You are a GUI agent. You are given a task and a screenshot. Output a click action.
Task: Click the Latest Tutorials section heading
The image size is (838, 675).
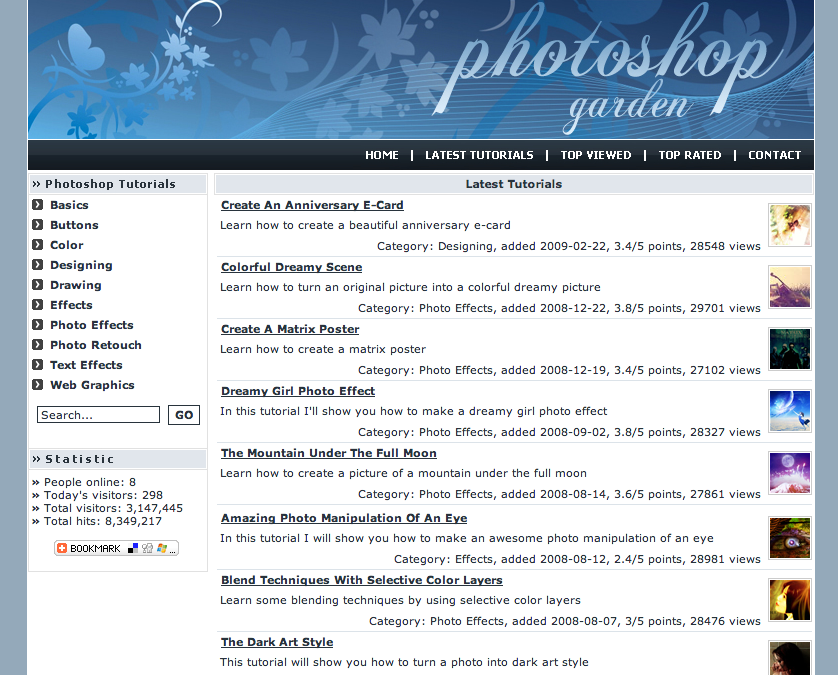(514, 184)
